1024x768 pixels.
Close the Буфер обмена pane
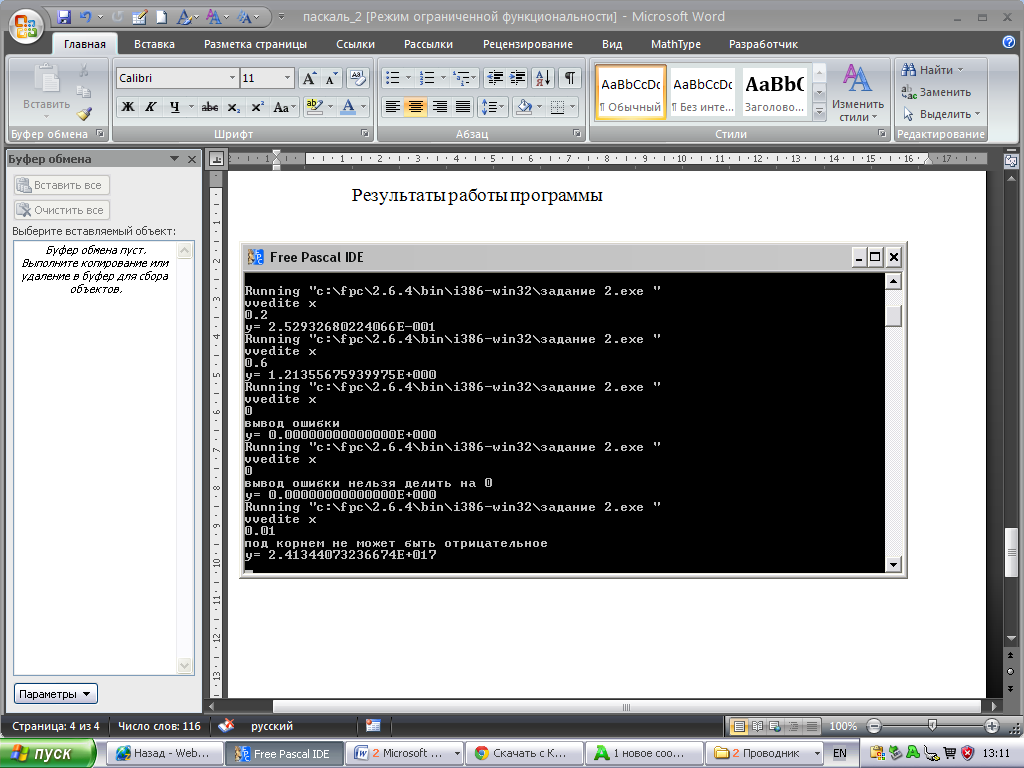click(192, 159)
